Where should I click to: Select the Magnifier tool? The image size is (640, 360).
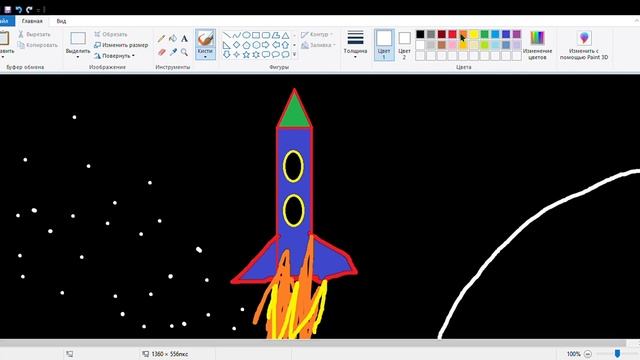click(x=184, y=52)
